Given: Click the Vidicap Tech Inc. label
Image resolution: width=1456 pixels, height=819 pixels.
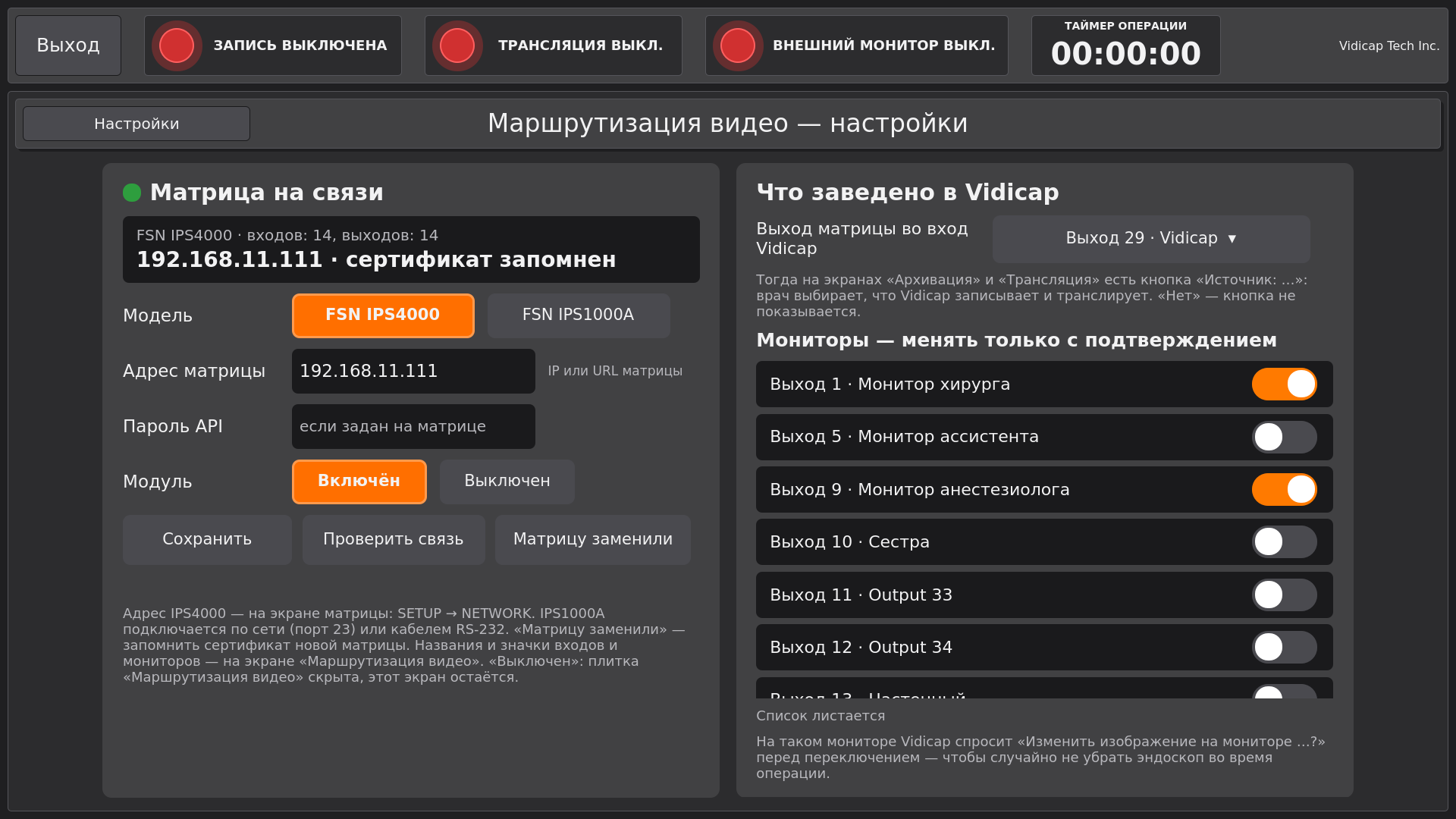Looking at the screenshot, I should (x=1389, y=45).
